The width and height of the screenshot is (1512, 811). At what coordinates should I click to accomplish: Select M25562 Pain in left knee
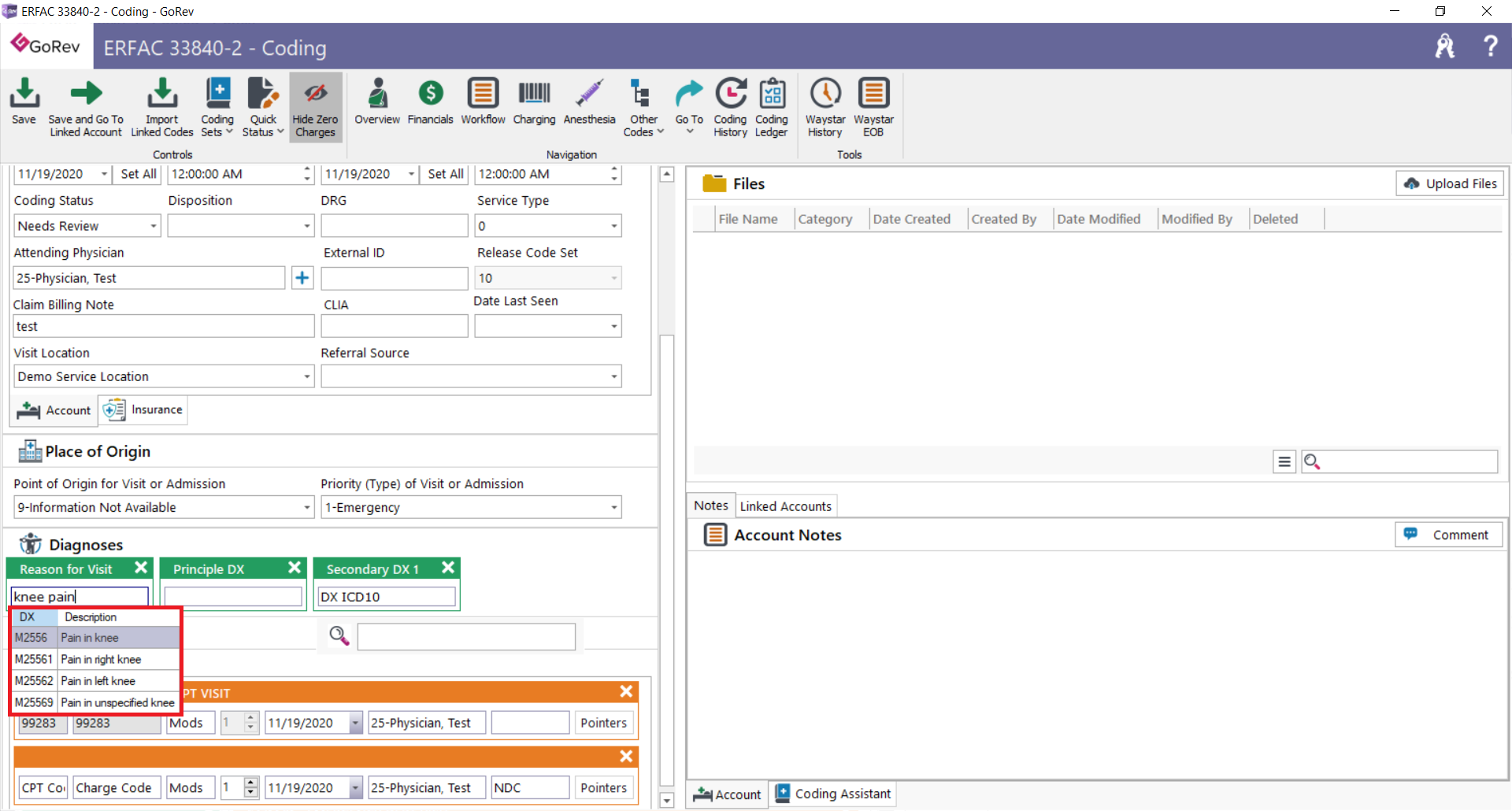[95, 681]
